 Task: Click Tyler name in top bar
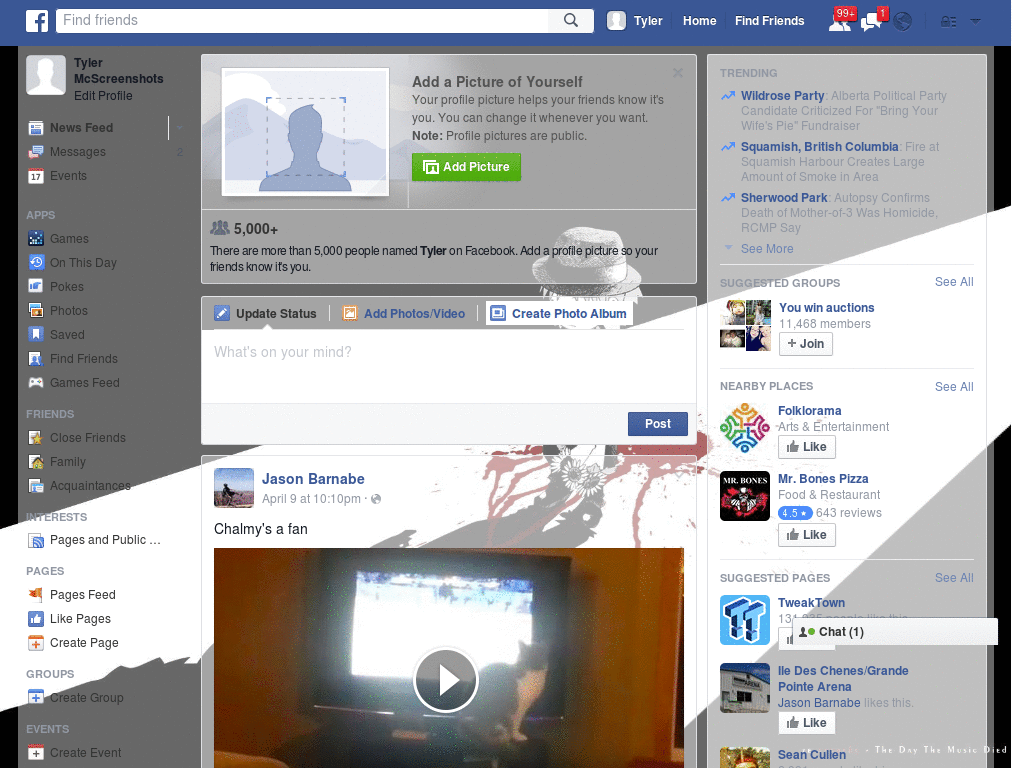point(648,21)
